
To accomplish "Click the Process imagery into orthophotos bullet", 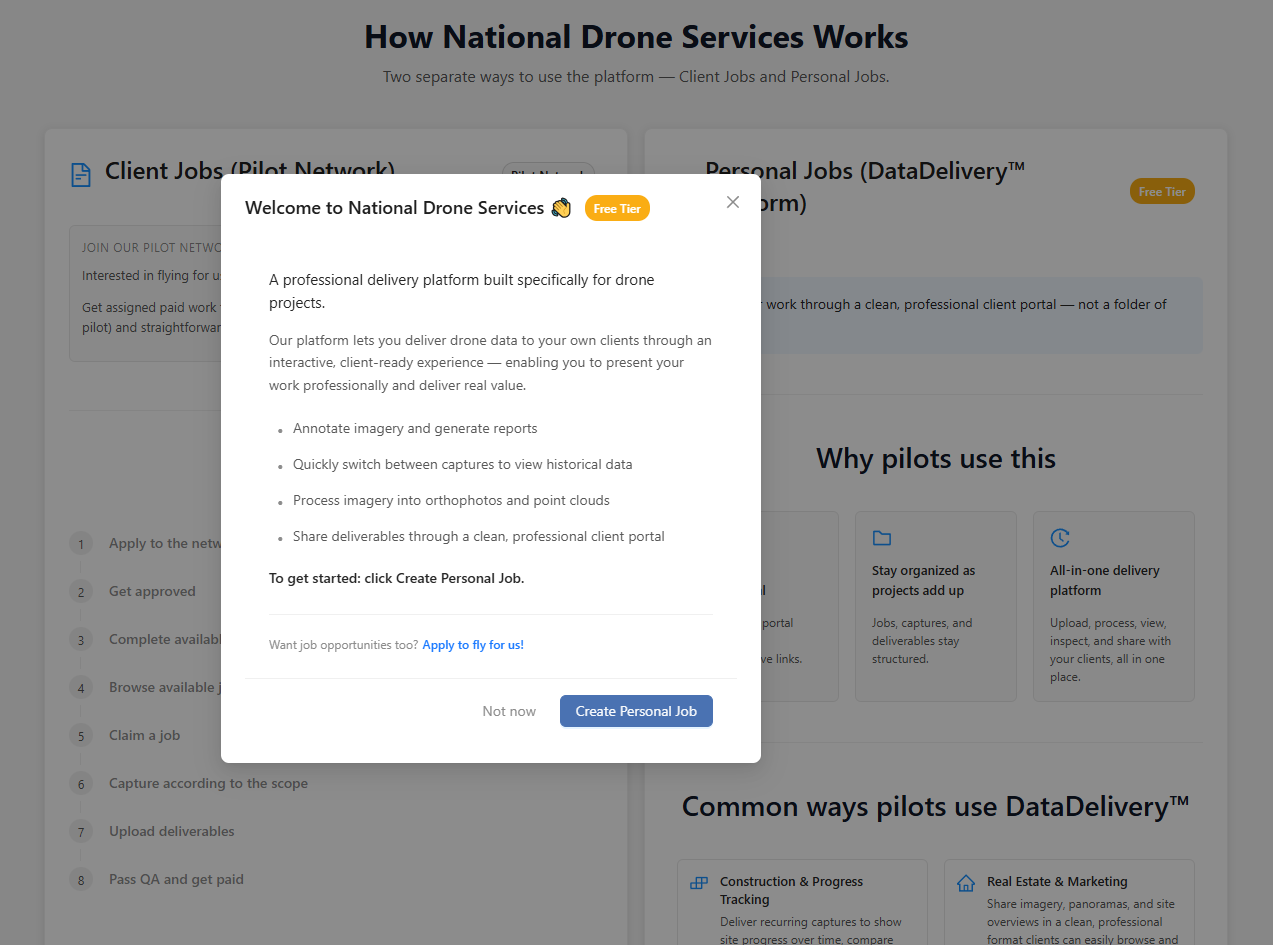I will [x=451, y=500].
